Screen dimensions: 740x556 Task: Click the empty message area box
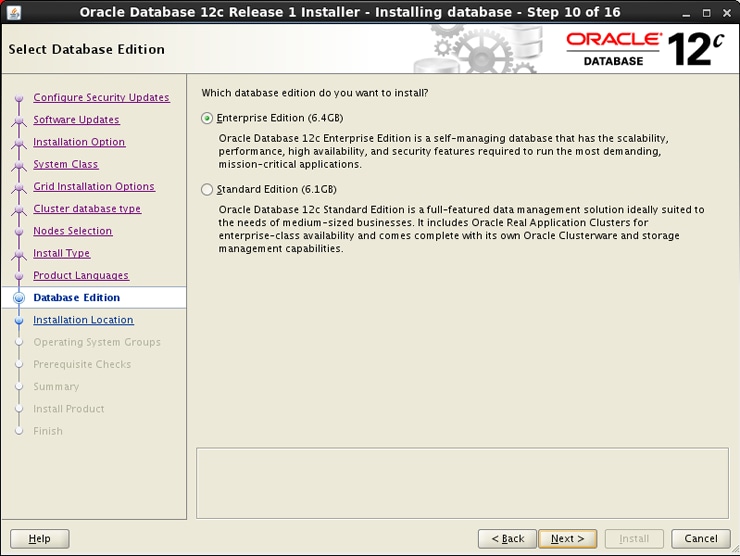(462, 483)
